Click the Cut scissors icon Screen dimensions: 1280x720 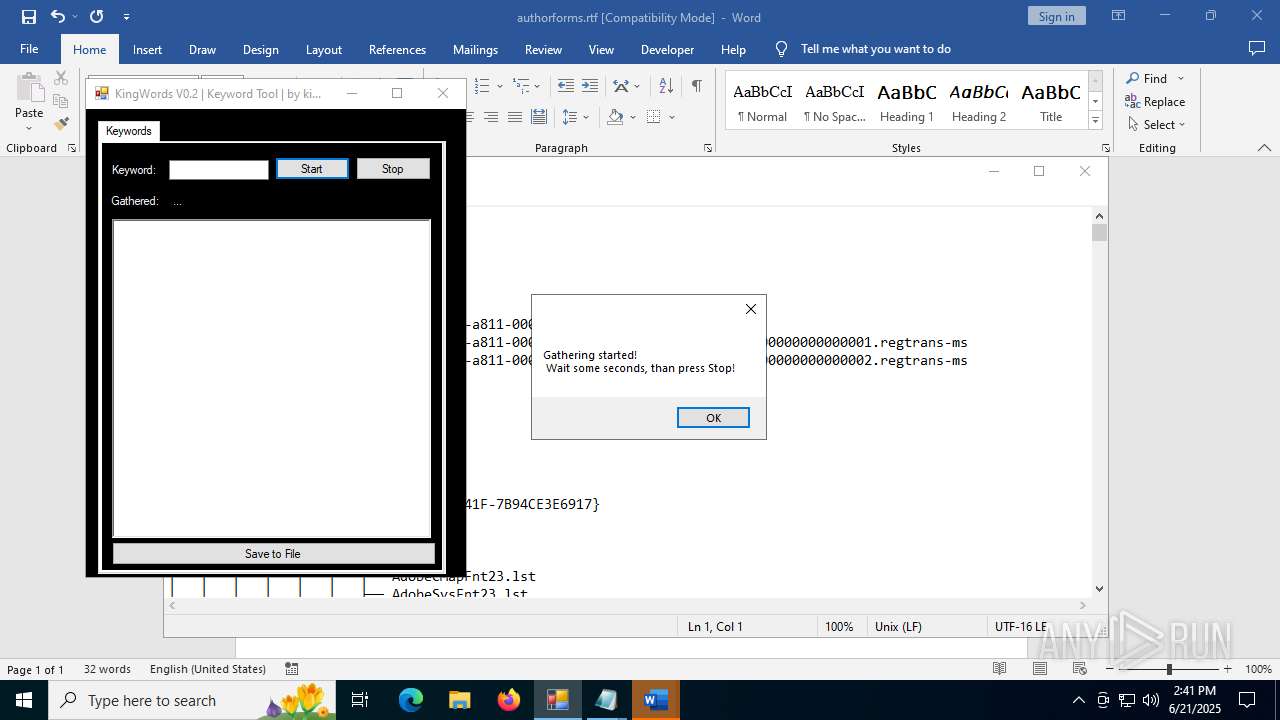(x=61, y=78)
